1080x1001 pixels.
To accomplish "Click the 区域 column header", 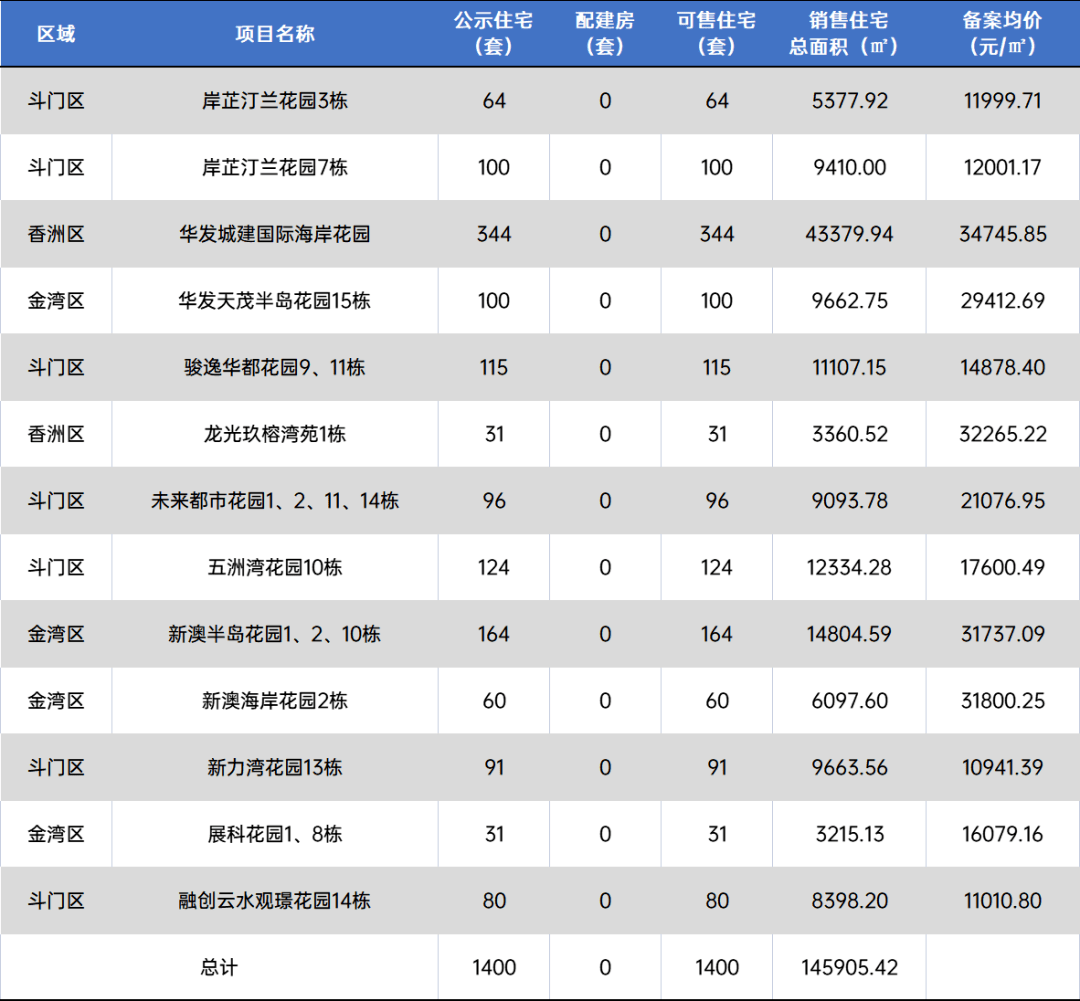I will (x=56, y=34).
